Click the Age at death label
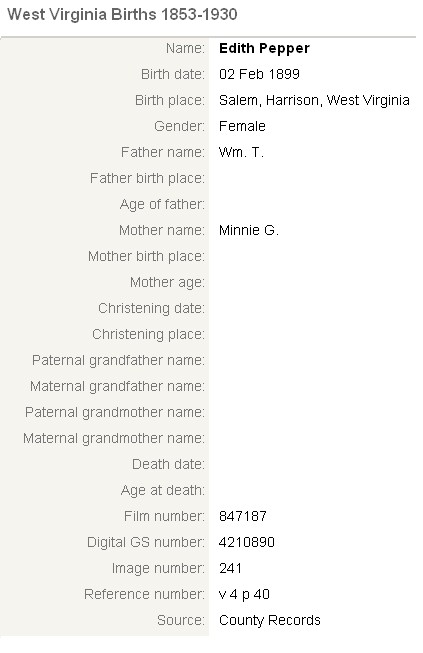This screenshot has height=653, width=423. pos(163,490)
